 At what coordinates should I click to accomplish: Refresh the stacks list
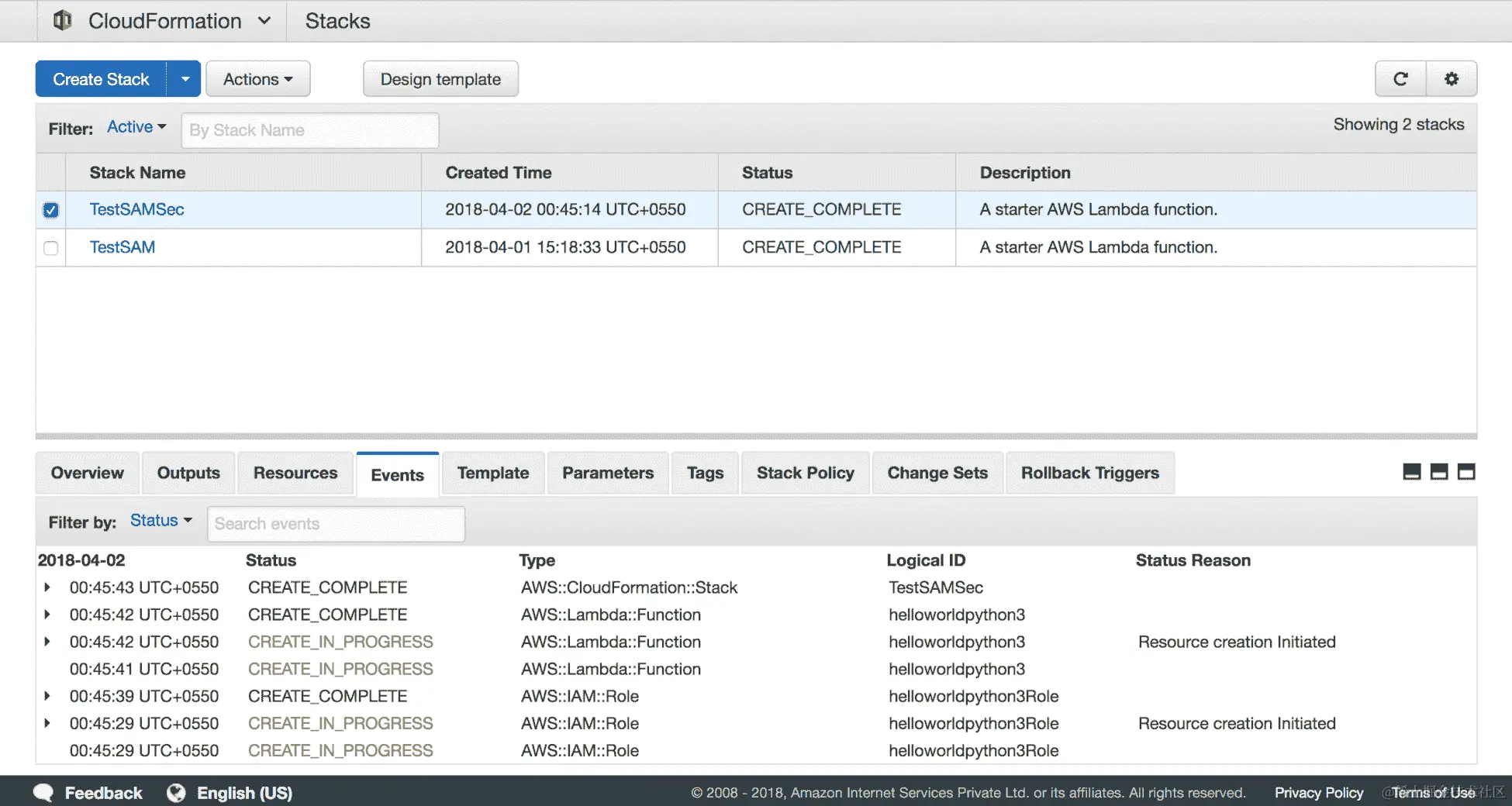(1400, 79)
